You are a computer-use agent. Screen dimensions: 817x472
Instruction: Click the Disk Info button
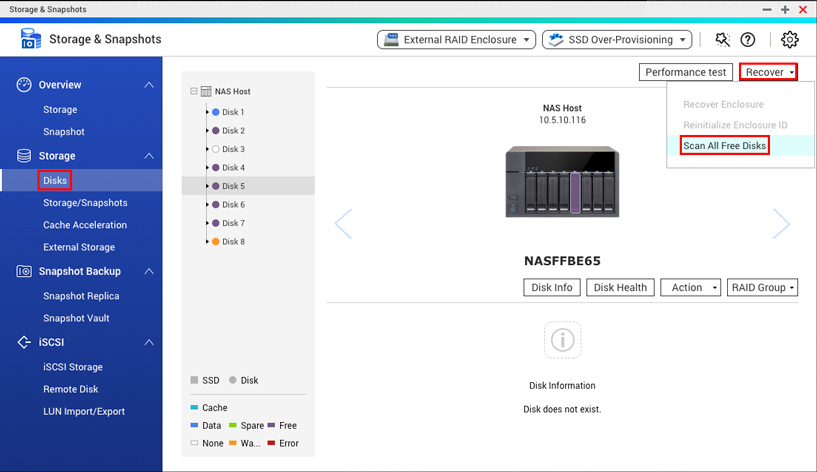(552, 288)
